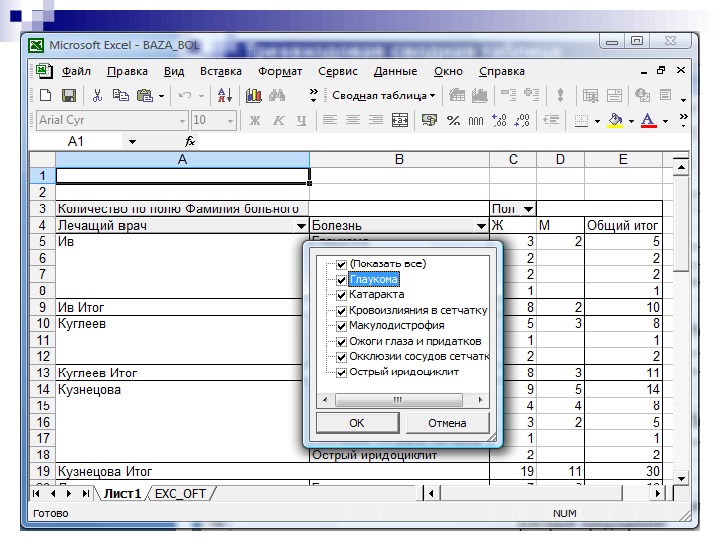Cut selection with the scissors icon
The width and height of the screenshot is (720, 540).
[97, 96]
